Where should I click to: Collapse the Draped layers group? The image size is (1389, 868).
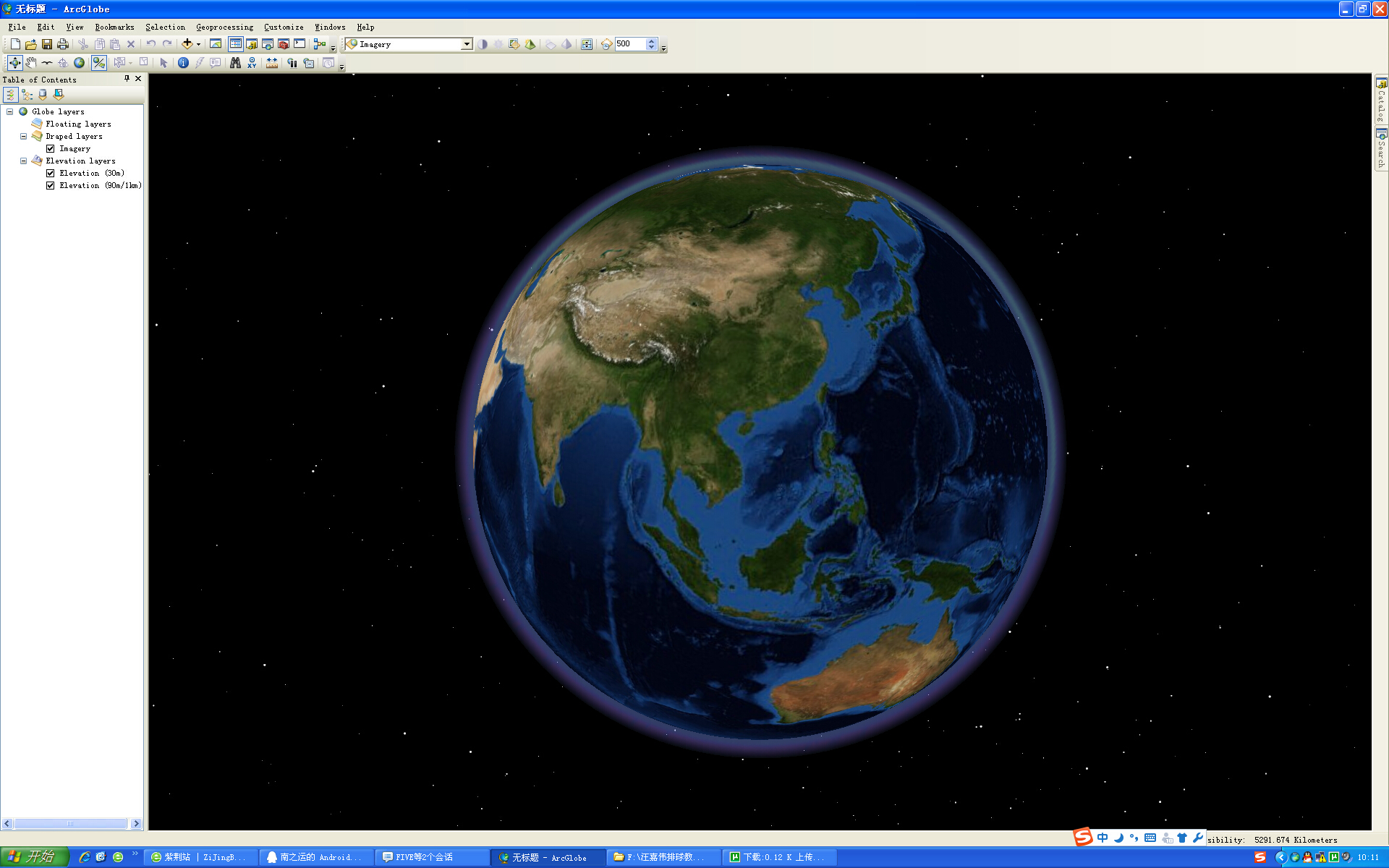(23, 136)
